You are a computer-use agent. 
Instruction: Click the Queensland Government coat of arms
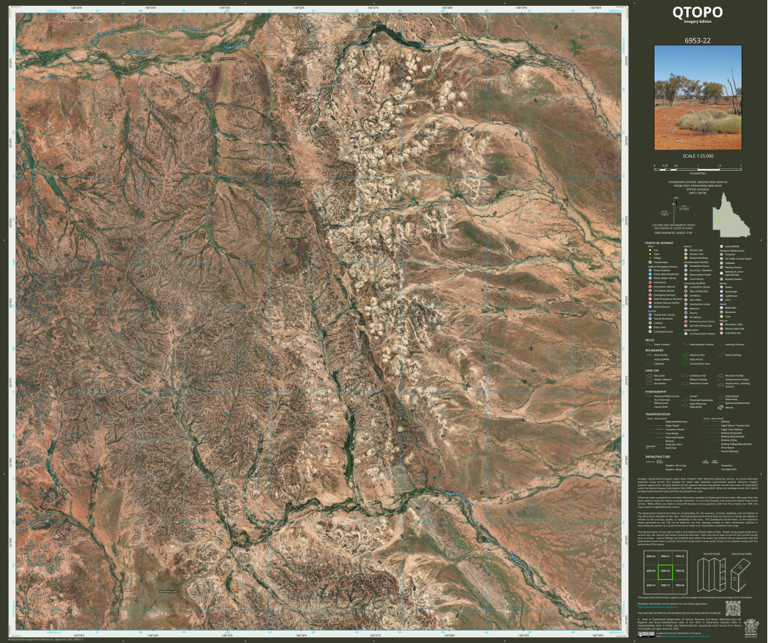(751, 628)
